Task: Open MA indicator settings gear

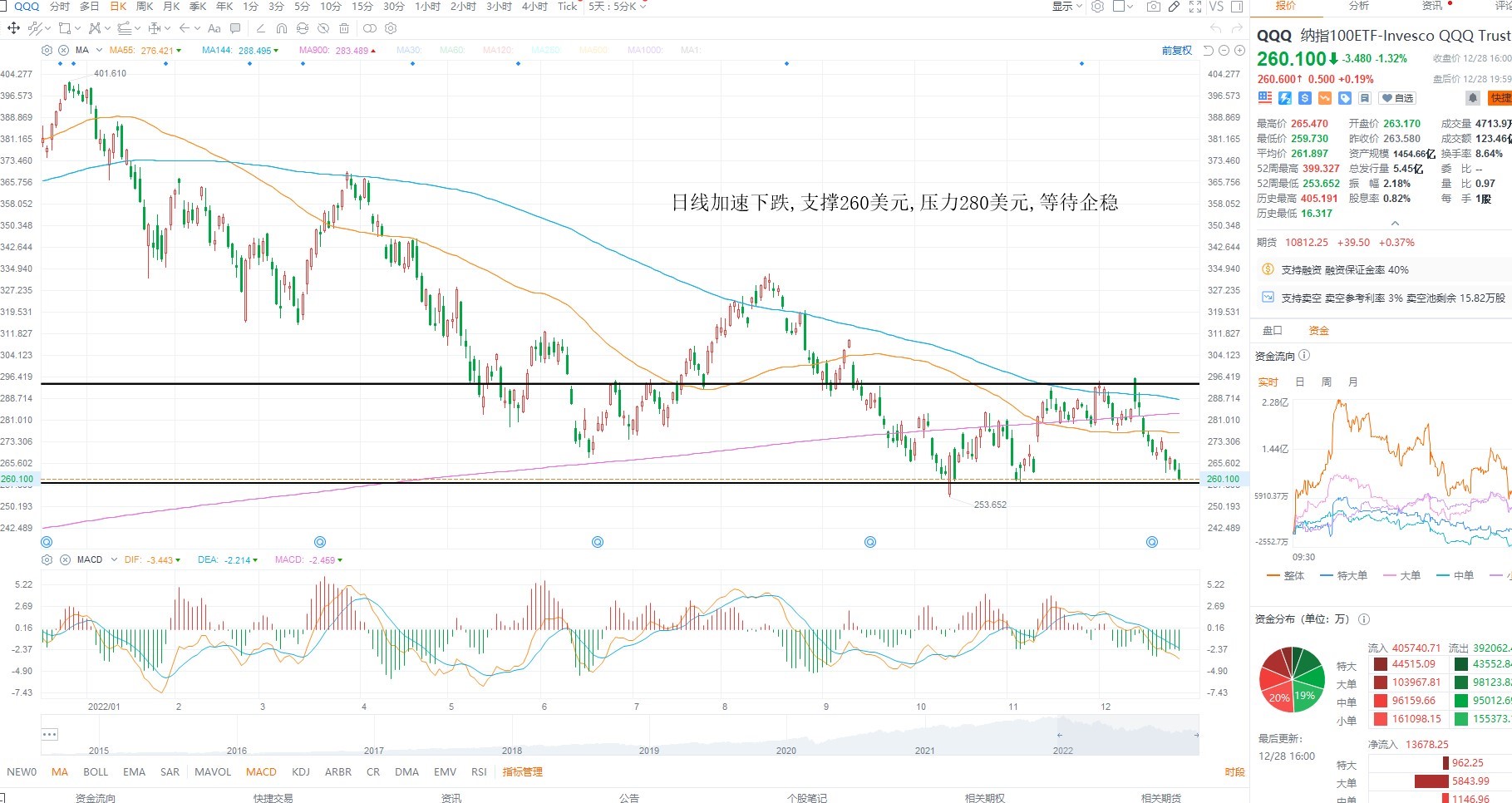Action: (x=47, y=50)
